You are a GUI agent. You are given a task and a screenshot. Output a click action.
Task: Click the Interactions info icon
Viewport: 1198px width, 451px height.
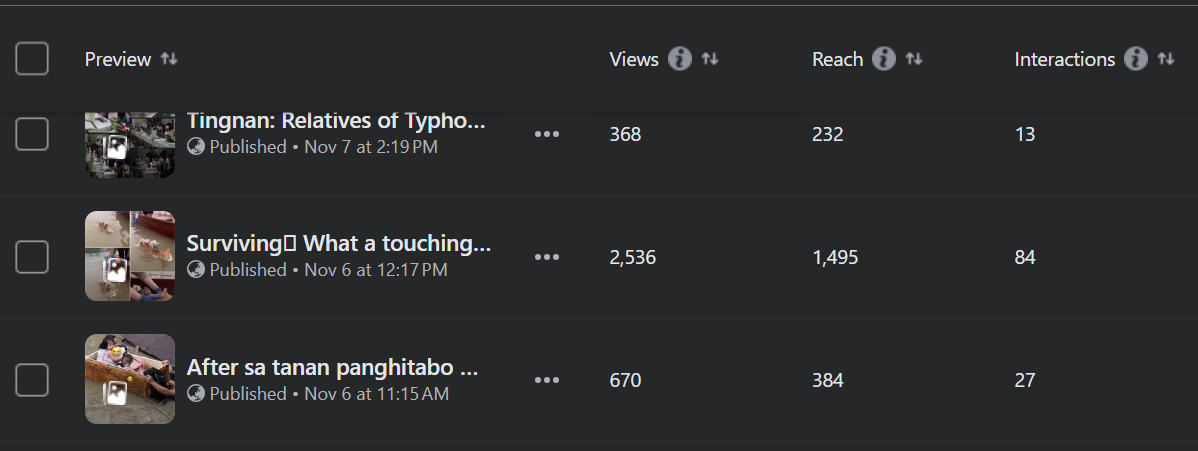pyautogui.click(x=1135, y=59)
